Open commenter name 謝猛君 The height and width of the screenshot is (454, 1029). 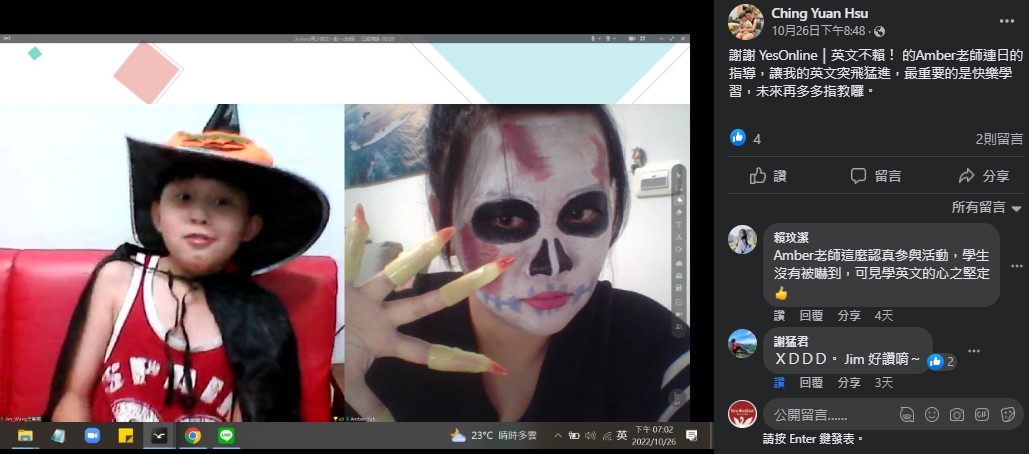791,342
